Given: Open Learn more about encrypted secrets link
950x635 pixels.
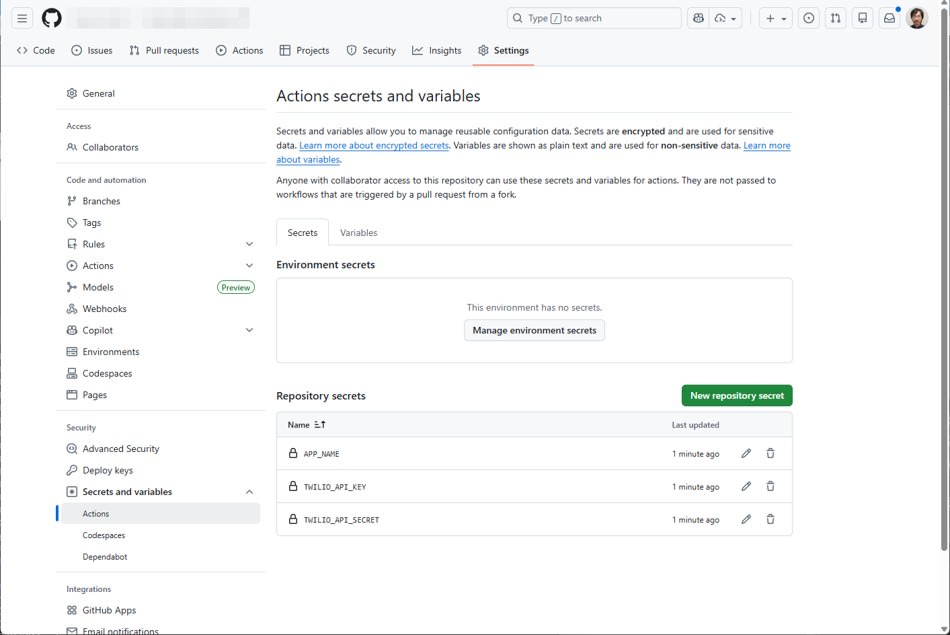Looking at the screenshot, I should coord(374,146).
